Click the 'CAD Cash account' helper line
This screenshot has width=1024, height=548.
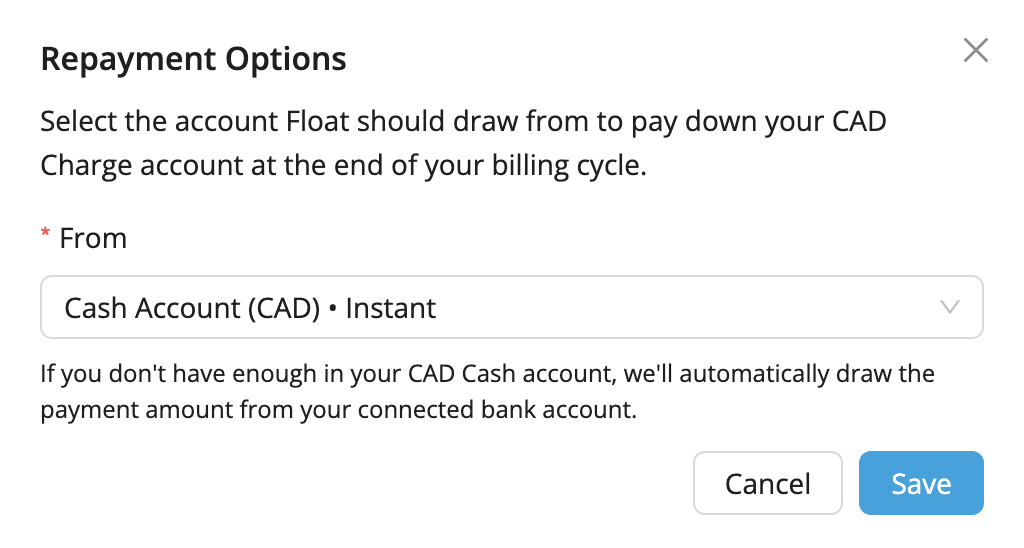487,374
